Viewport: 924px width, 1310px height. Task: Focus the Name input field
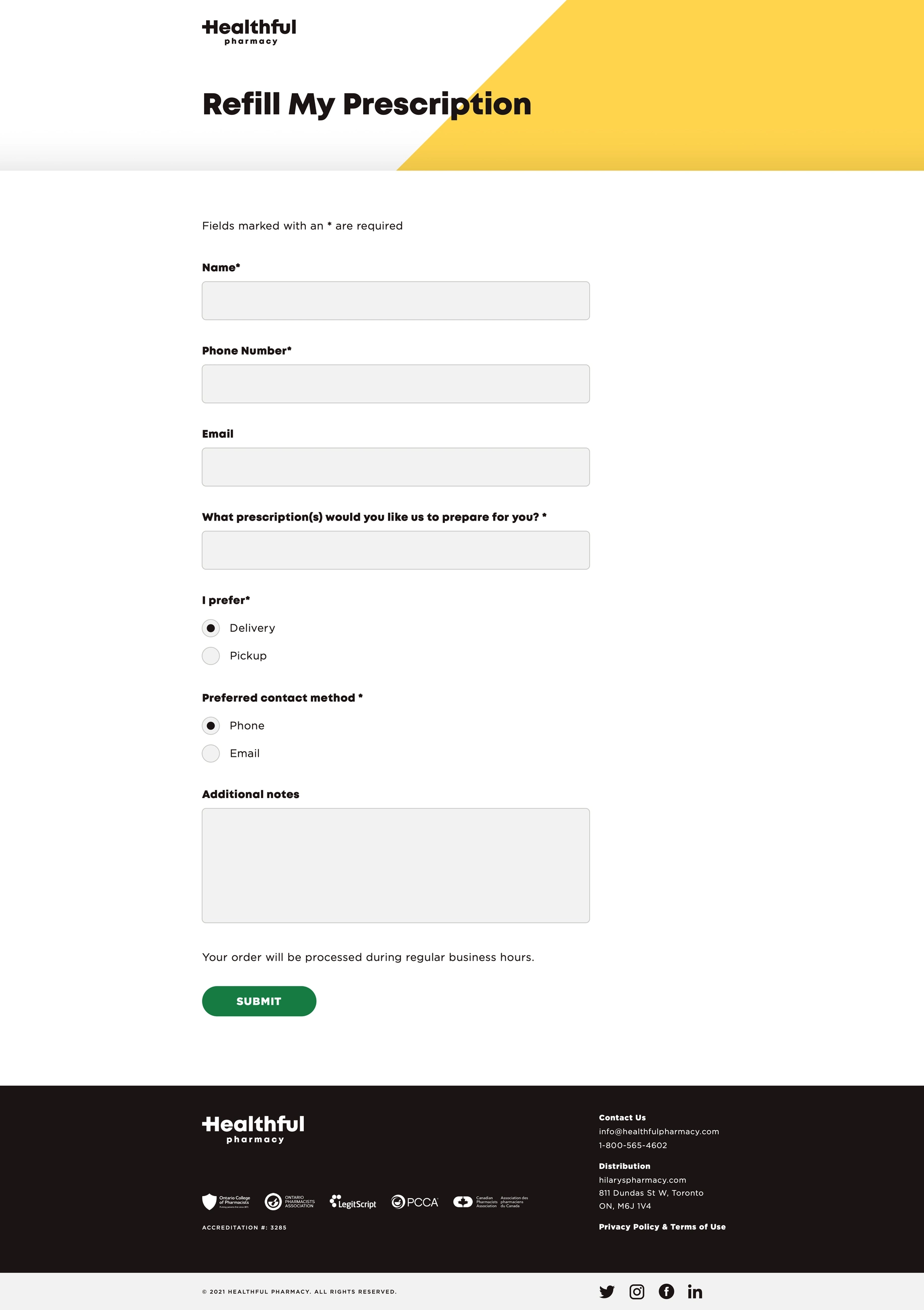click(396, 301)
